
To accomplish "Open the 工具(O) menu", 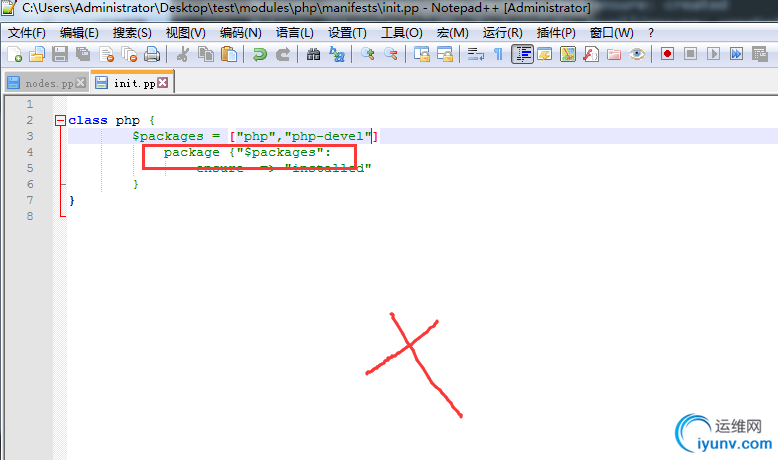I will pyautogui.click(x=401, y=33).
